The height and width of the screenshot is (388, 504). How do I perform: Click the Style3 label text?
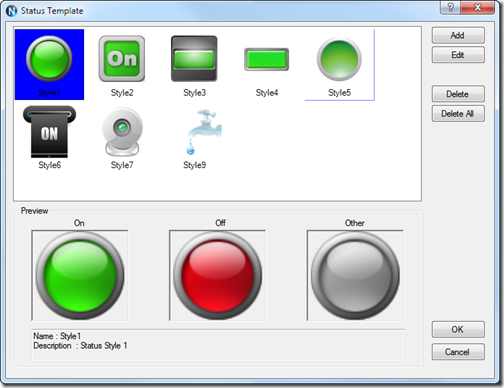(x=194, y=92)
